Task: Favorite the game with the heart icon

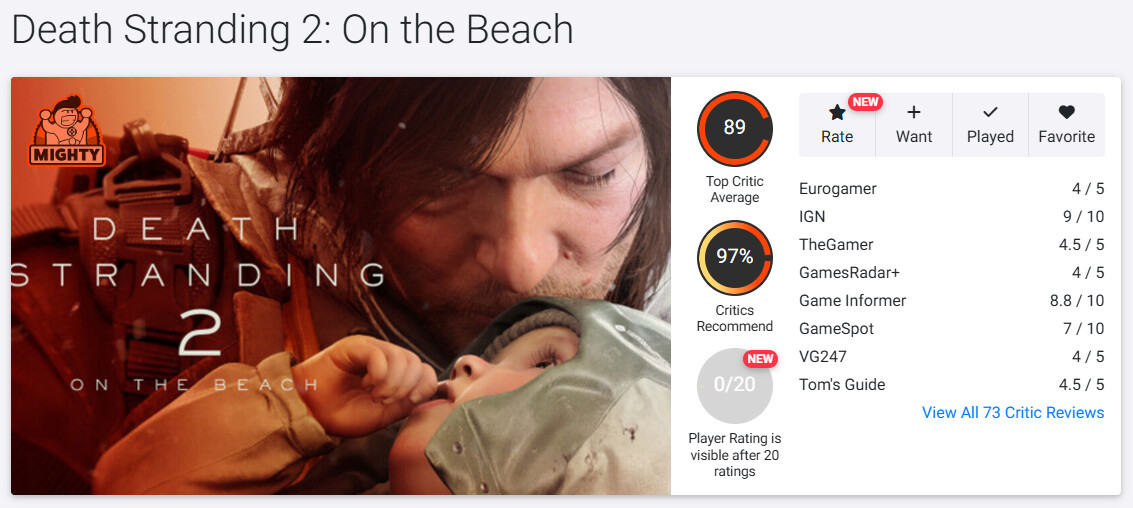Action: (1066, 113)
